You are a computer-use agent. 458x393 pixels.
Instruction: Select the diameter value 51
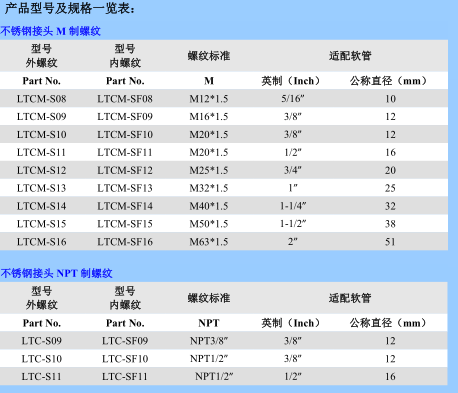(x=390, y=242)
